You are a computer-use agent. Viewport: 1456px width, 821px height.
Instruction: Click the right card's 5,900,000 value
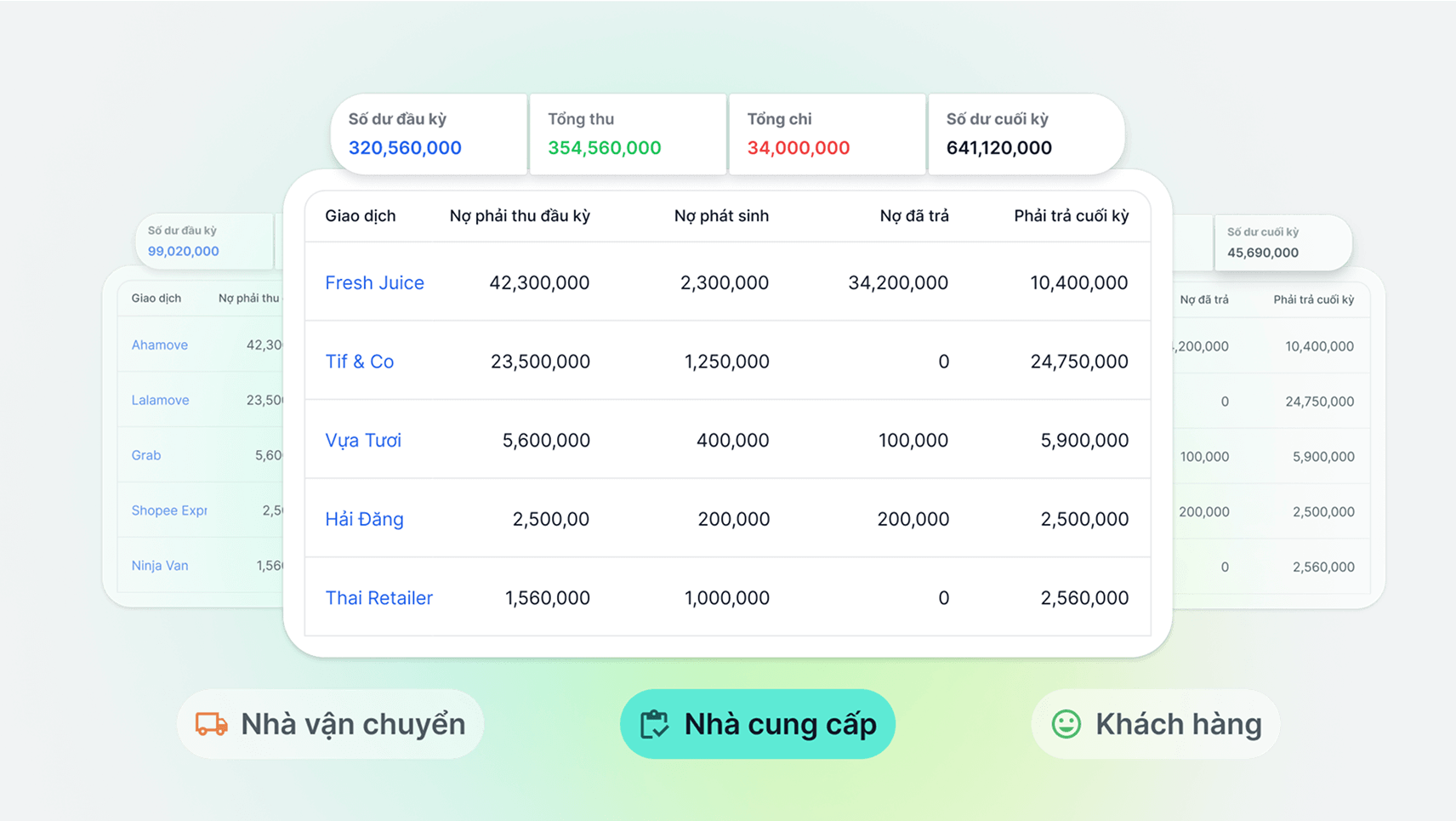1323,457
